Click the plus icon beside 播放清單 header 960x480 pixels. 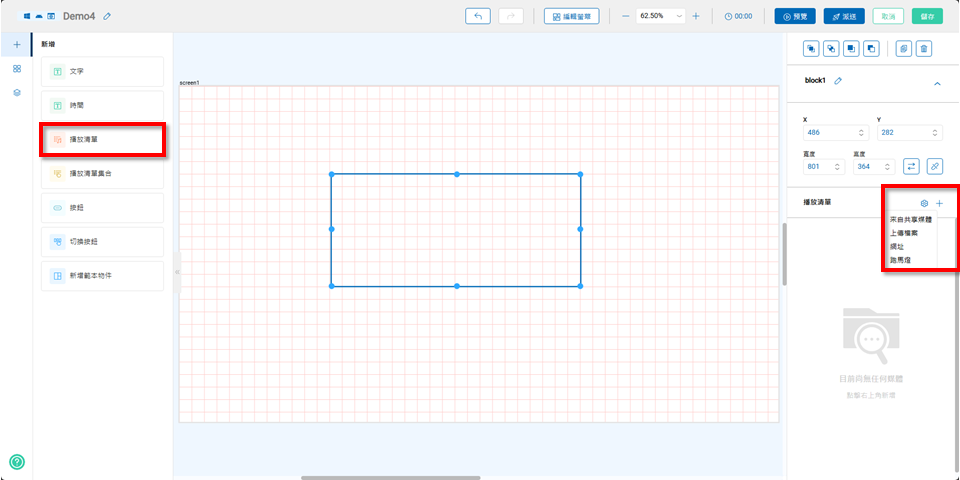(939, 203)
